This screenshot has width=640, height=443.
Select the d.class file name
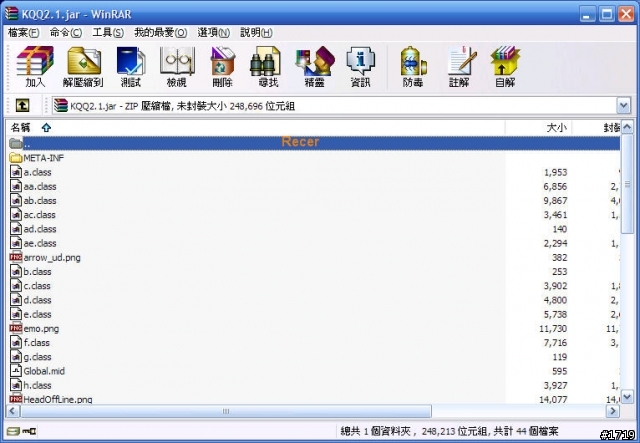38,300
